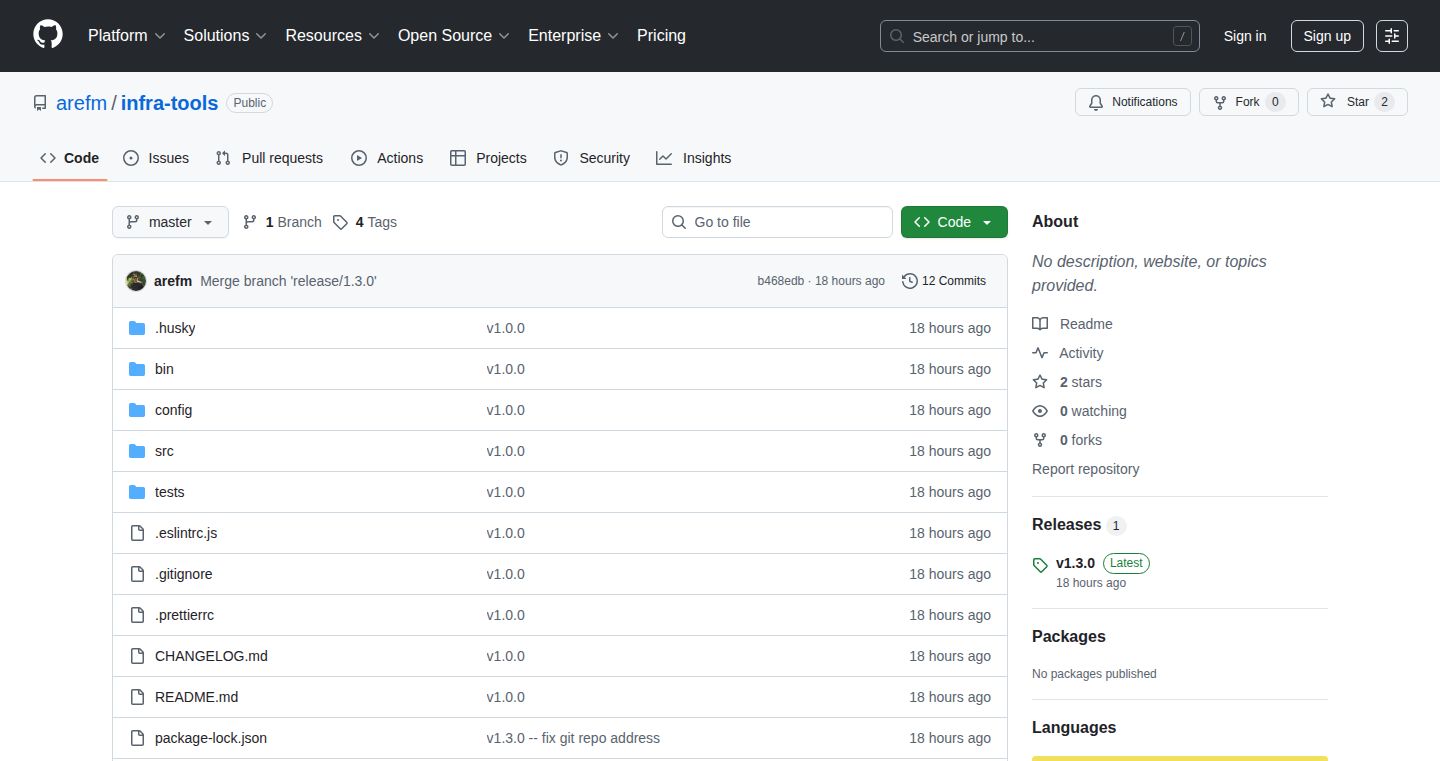Click the .prettierrc file icon
This screenshot has width=1440, height=761.
point(137,615)
